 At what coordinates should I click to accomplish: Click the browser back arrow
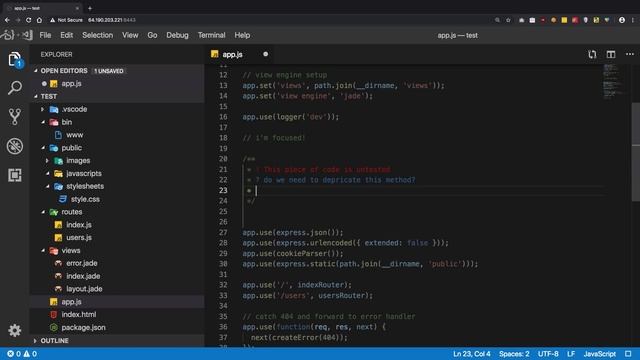(7, 20)
